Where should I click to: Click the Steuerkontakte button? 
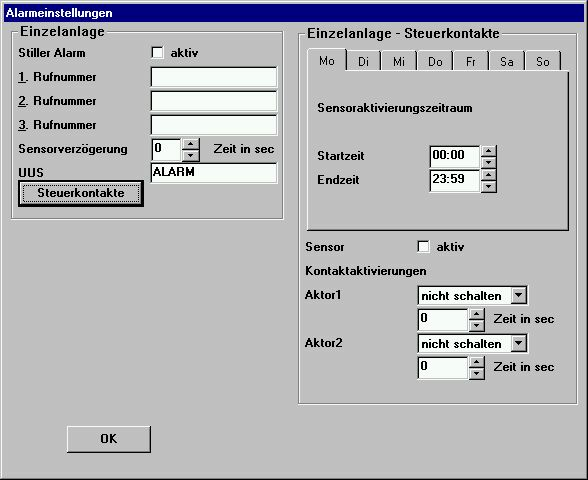(x=81, y=193)
